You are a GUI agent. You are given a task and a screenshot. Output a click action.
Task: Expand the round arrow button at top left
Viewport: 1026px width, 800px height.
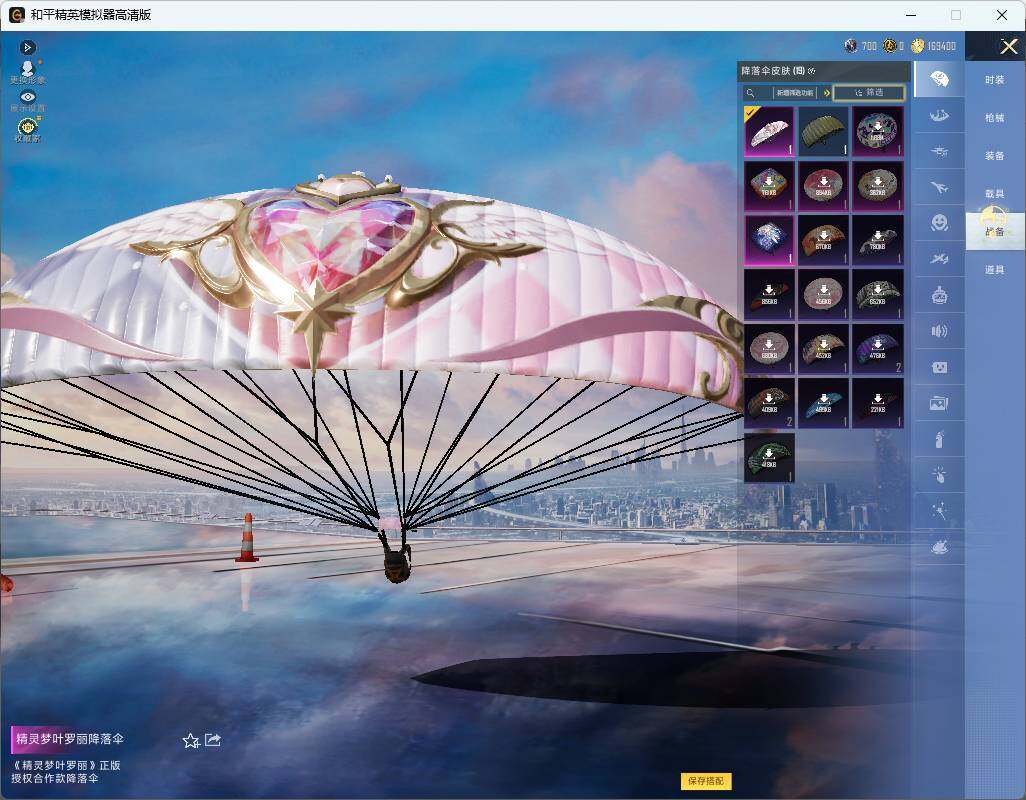[x=27, y=47]
